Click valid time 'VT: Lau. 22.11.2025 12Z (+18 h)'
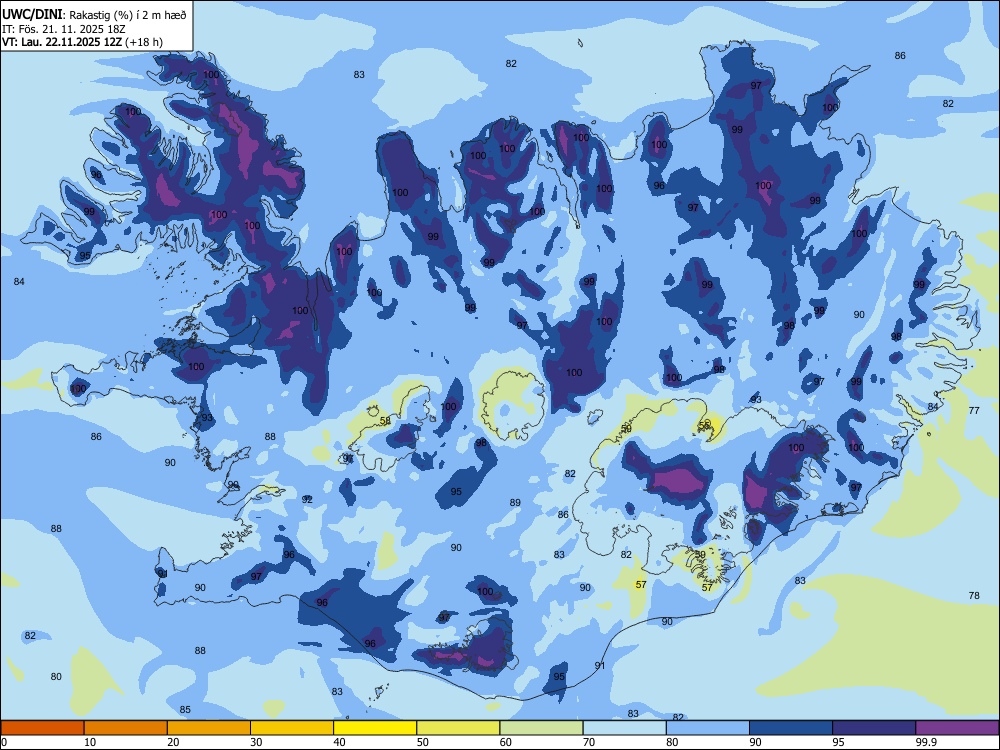The width and height of the screenshot is (1000, 750). [82, 42]
